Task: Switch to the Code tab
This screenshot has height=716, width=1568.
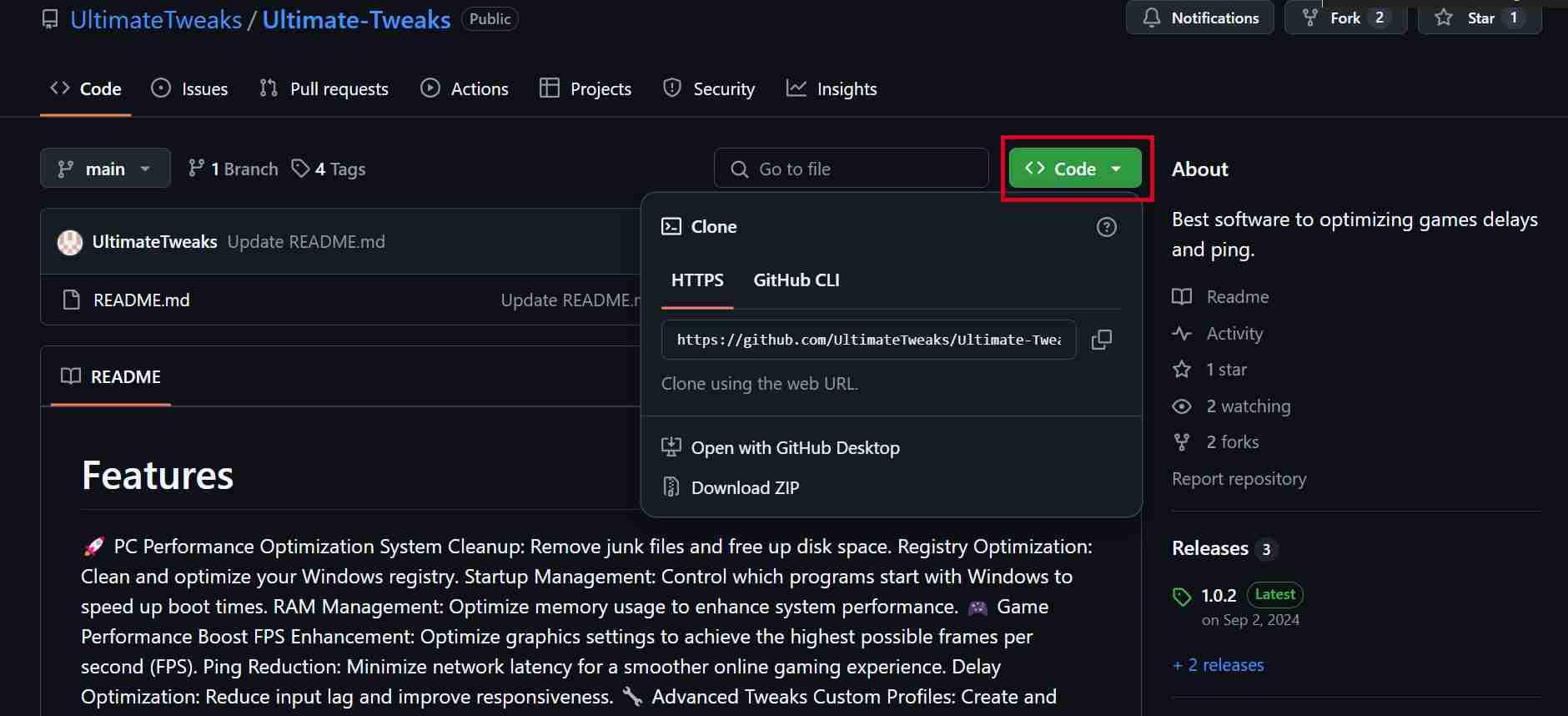Action: [86, 88]
